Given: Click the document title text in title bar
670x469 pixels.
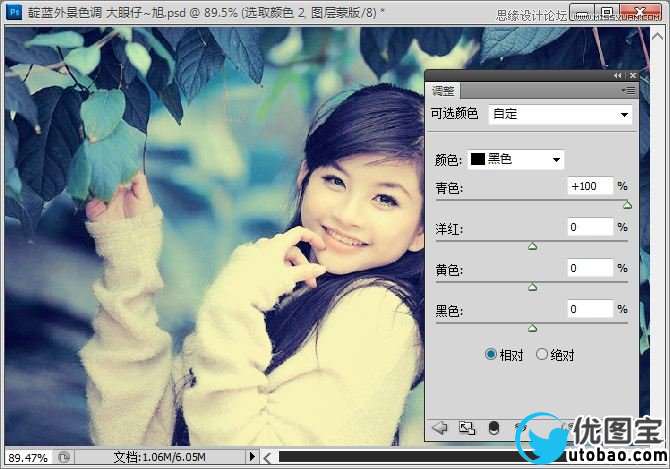Looking at the screenshot, I should pos(206,13).
